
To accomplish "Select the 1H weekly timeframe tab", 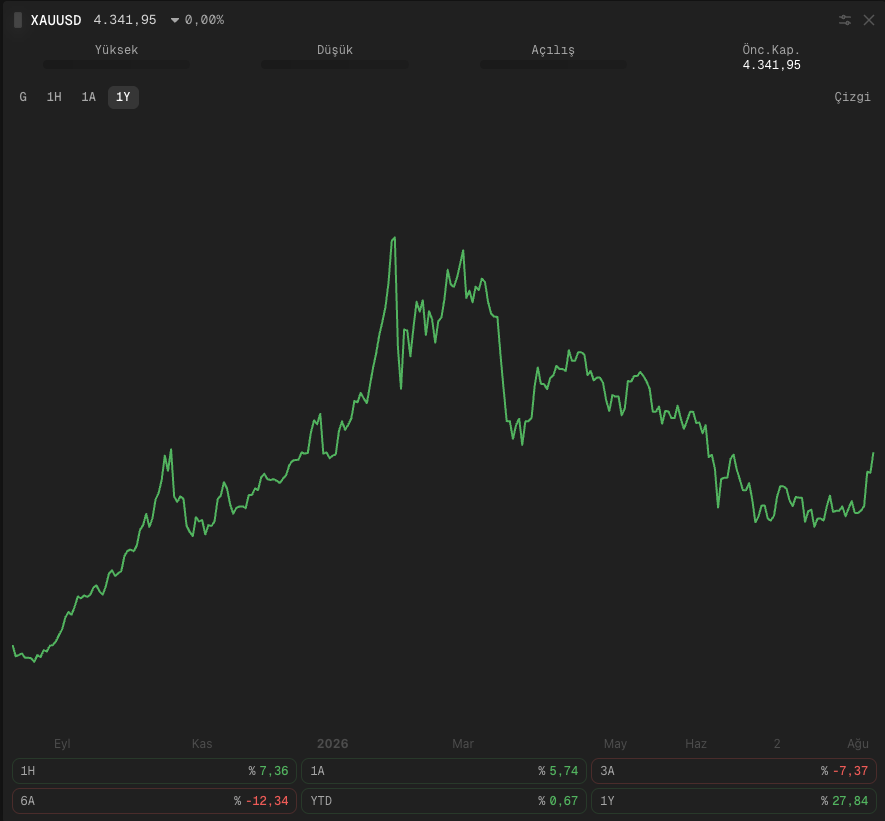I will point(54,97).
